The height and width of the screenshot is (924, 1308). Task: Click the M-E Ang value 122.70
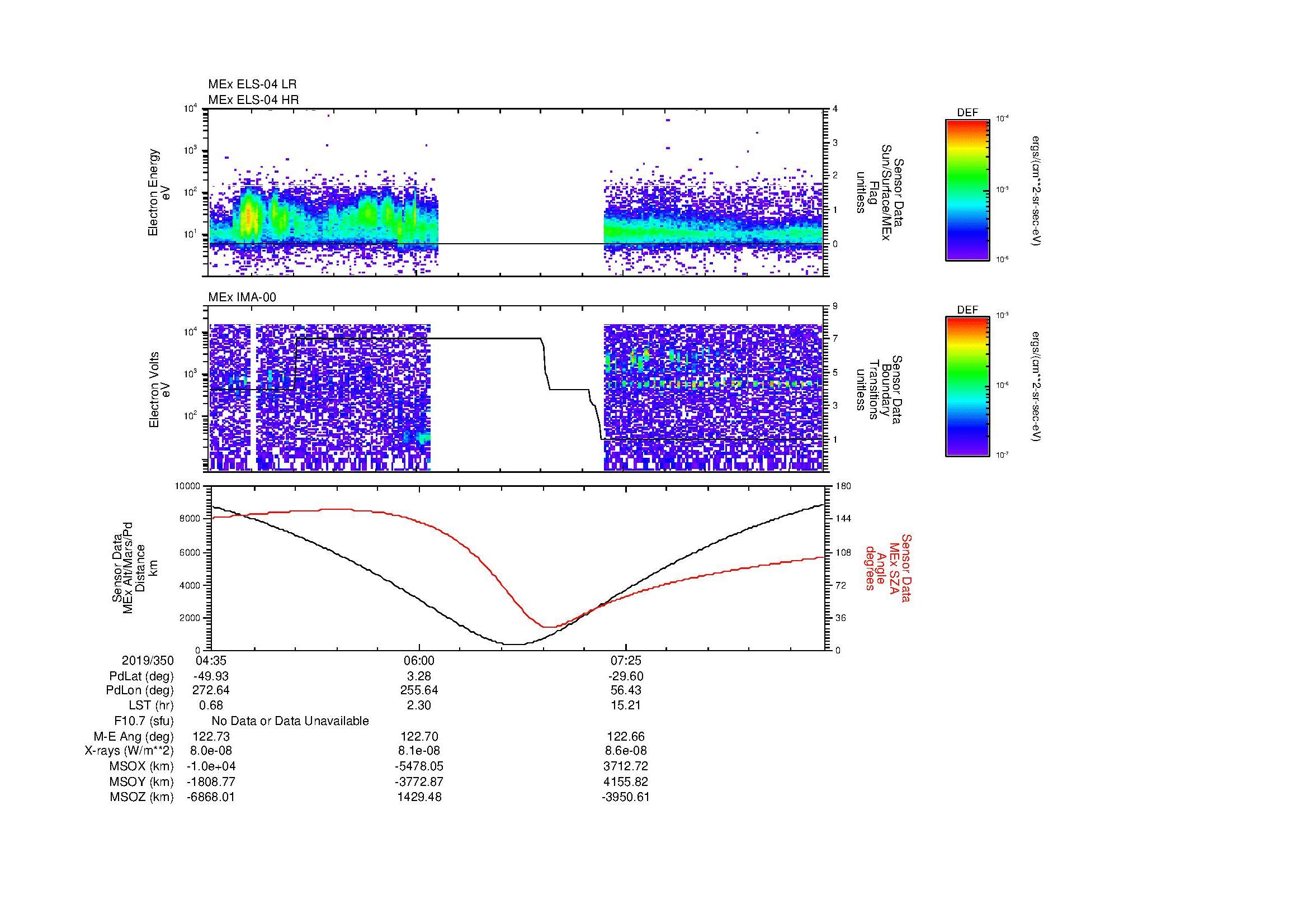[419, 737]
